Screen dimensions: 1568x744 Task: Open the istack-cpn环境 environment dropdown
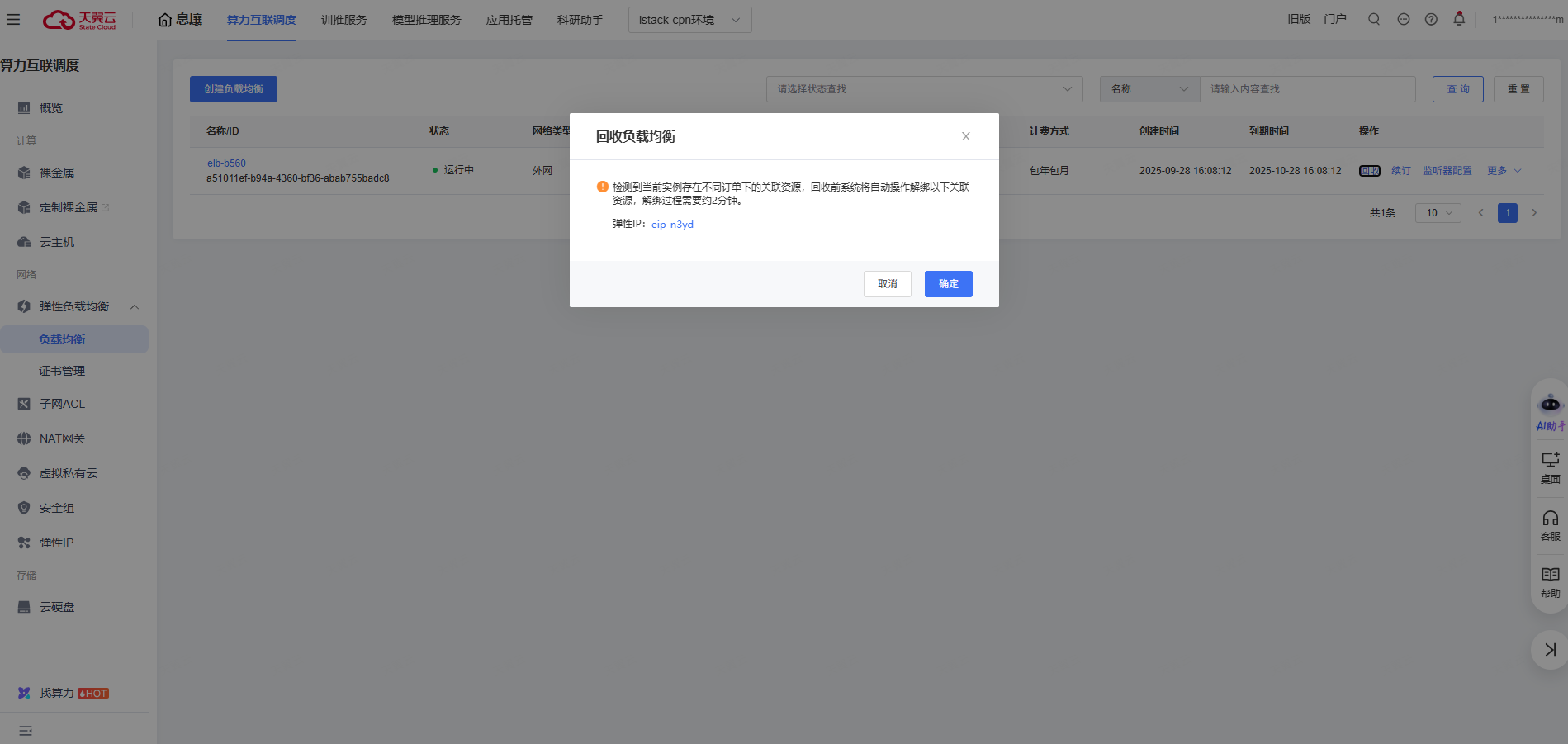[x=689, y=20]
